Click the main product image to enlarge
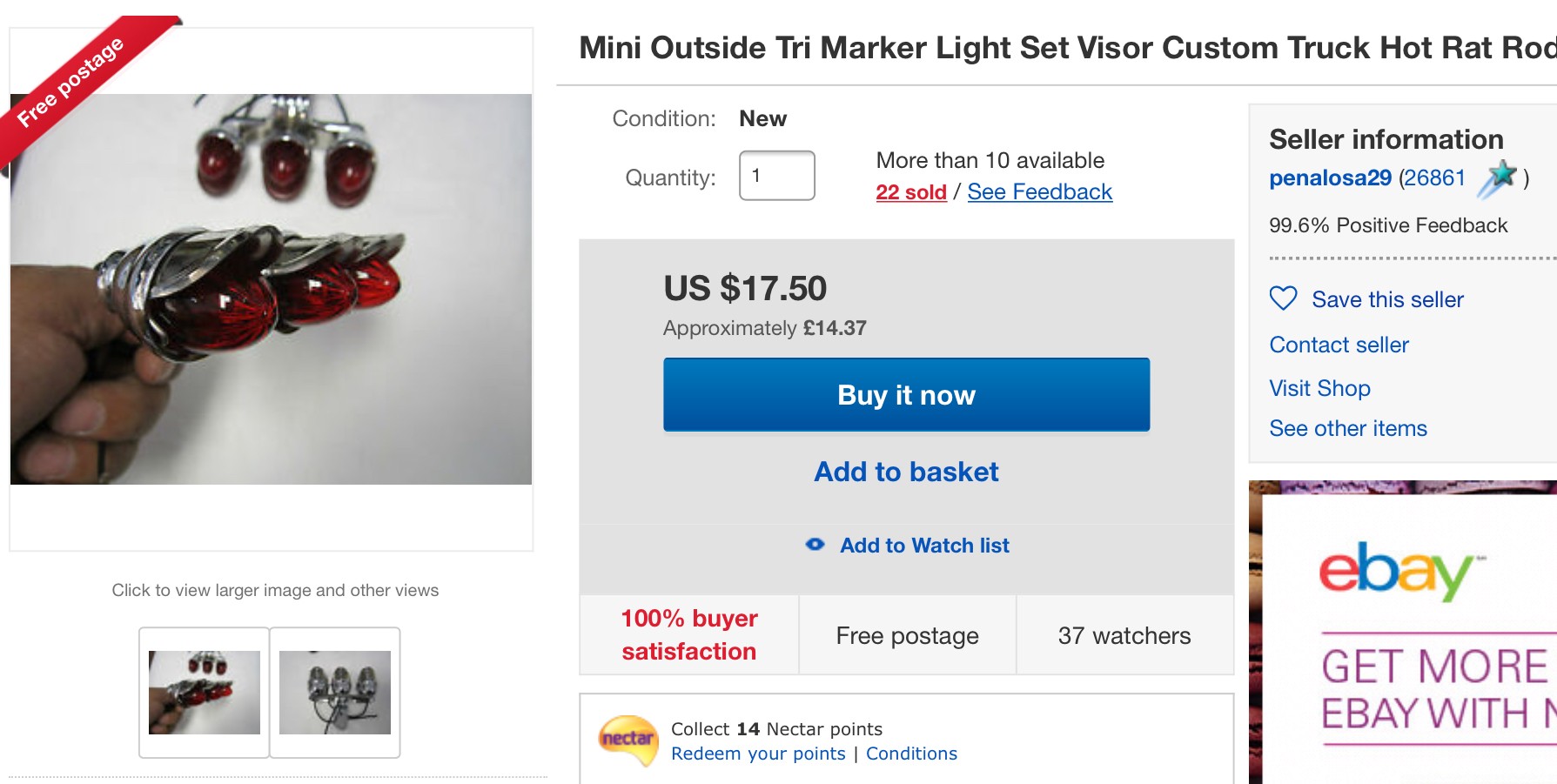Image resolution: width=1557 pixels, height=784 pixels. [x=271, y=289]
